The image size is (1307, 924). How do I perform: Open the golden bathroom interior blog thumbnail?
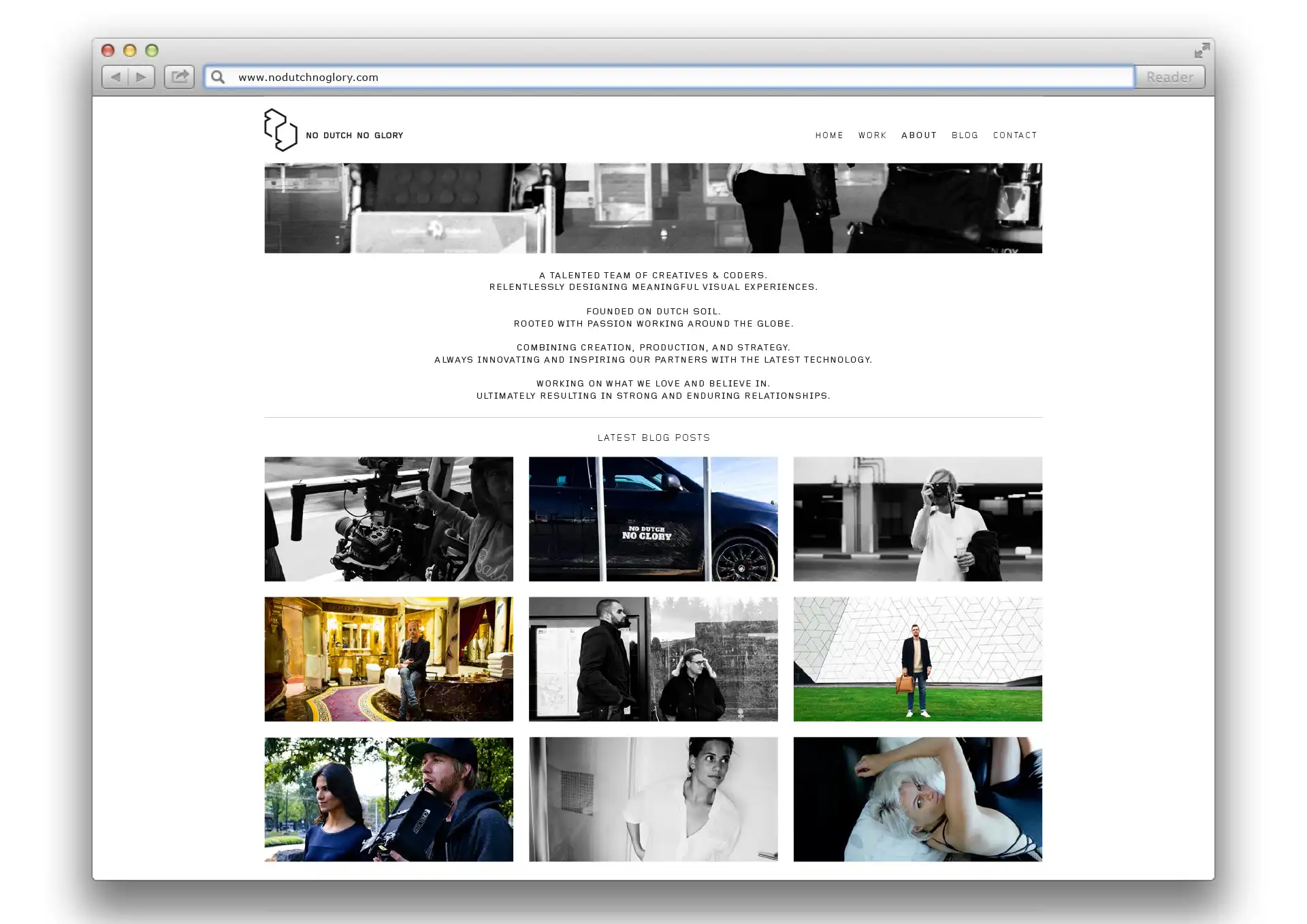(x=389, y=659)
